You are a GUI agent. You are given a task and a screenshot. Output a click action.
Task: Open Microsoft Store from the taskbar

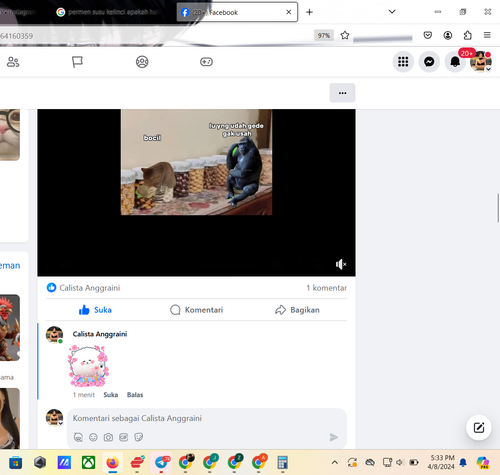[x=16, y=463]
